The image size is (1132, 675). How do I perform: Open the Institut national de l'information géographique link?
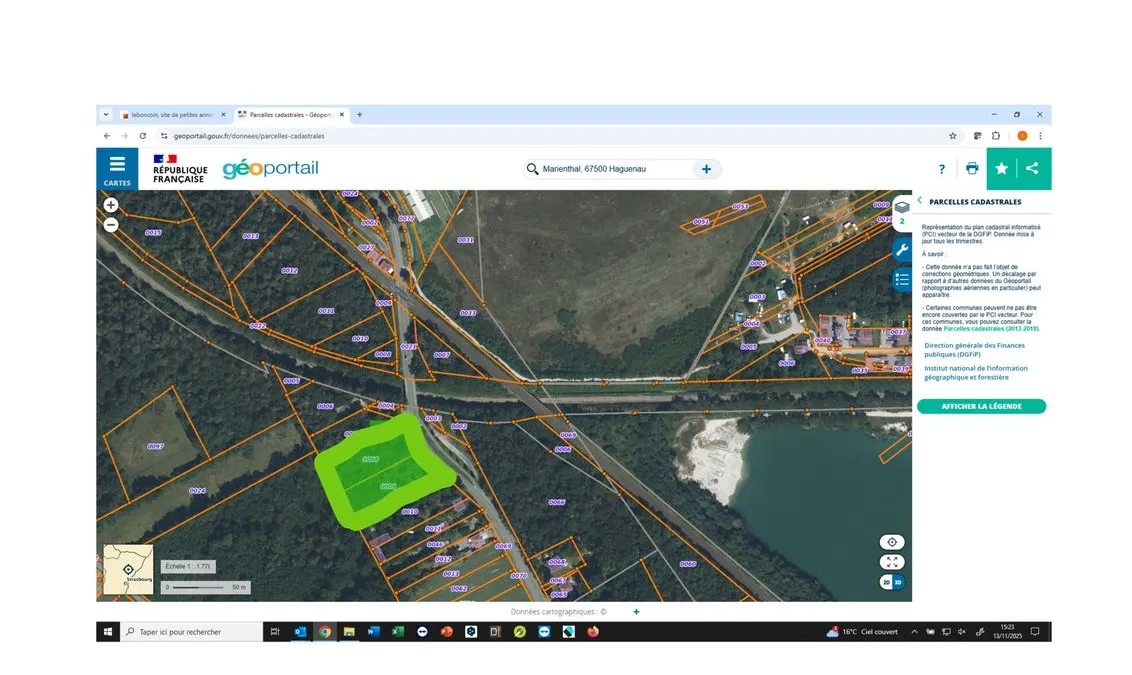click(x=976, y=373)
